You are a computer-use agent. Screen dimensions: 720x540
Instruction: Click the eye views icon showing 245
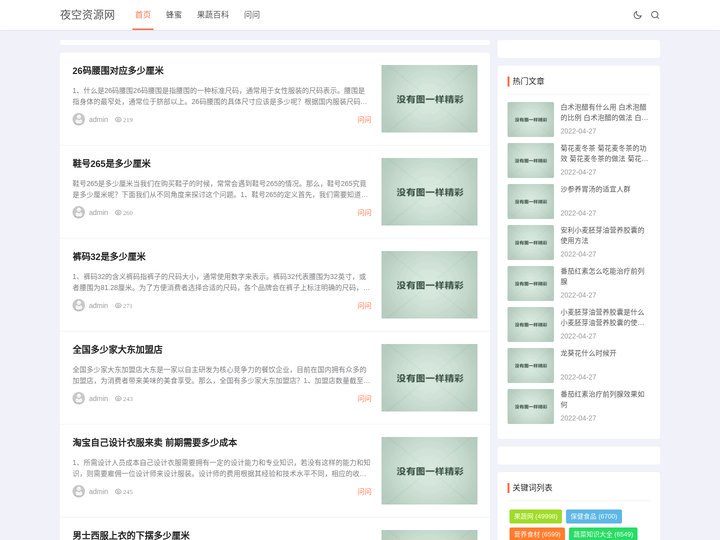click(x=118, y=491)
